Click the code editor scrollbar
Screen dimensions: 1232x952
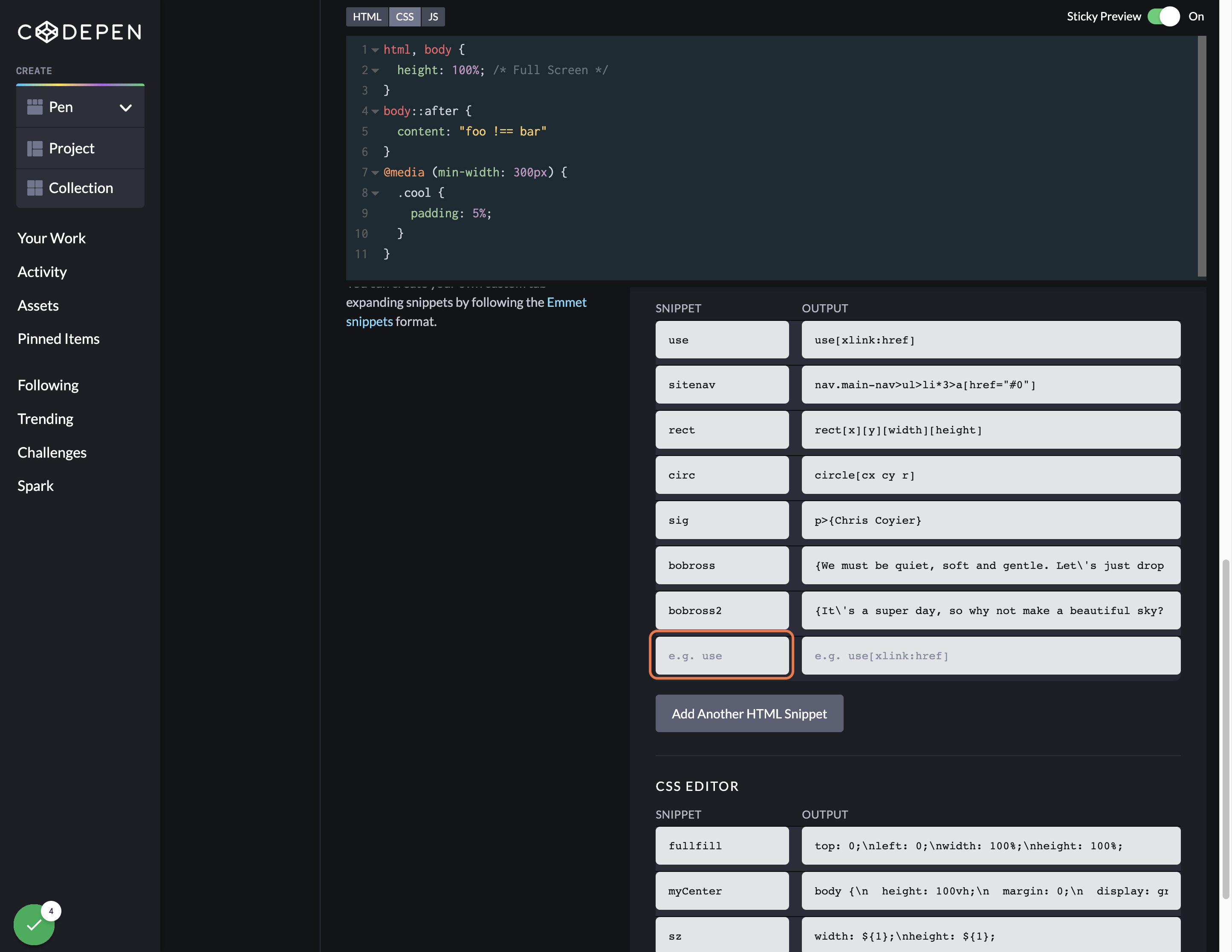(x=1202, y=156)
